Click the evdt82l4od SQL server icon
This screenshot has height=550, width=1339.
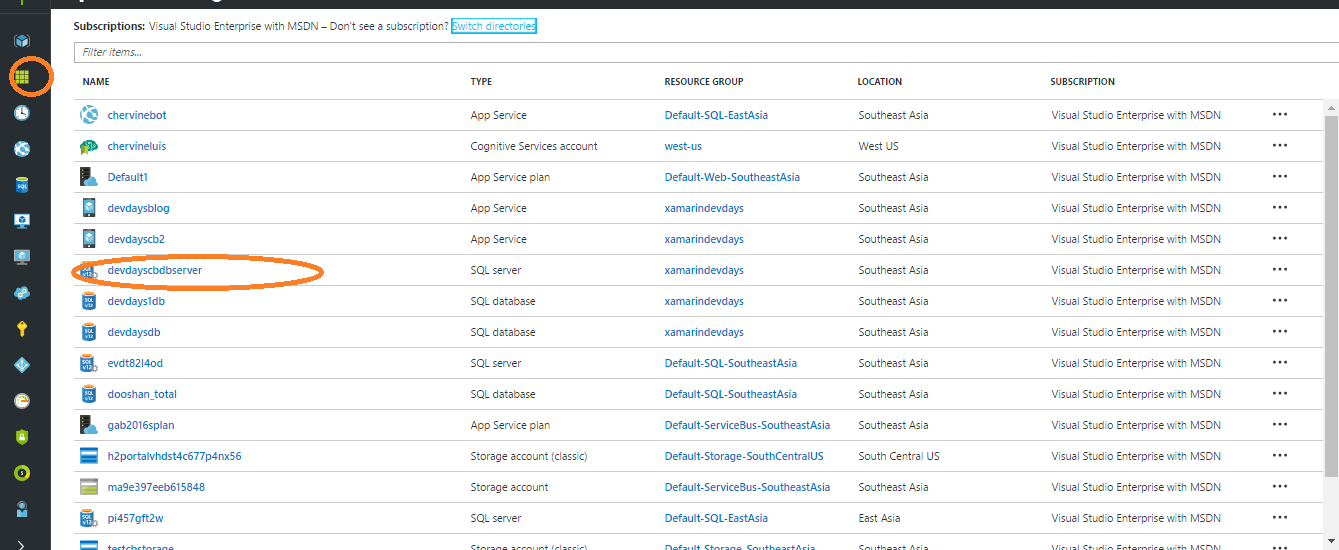tap(89, 363)
